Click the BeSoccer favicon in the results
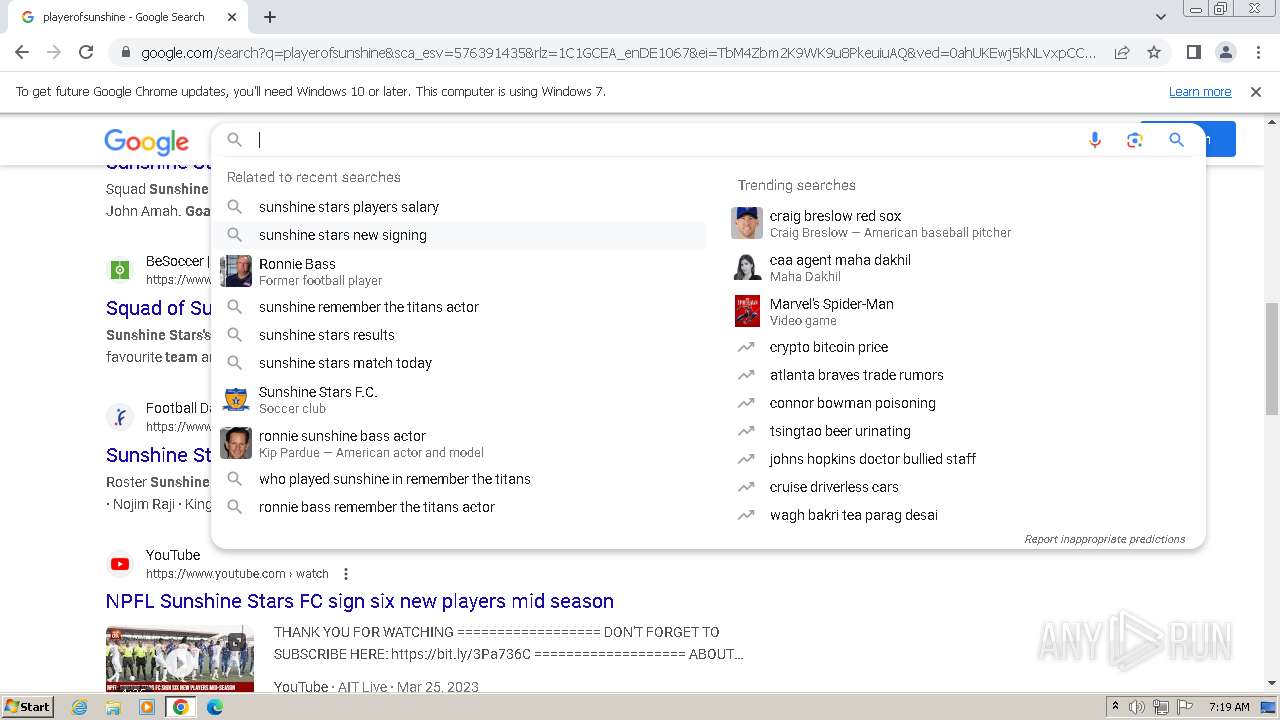Screen dimensions: 1280x720 pyautogui.click(x=120, y=270)
